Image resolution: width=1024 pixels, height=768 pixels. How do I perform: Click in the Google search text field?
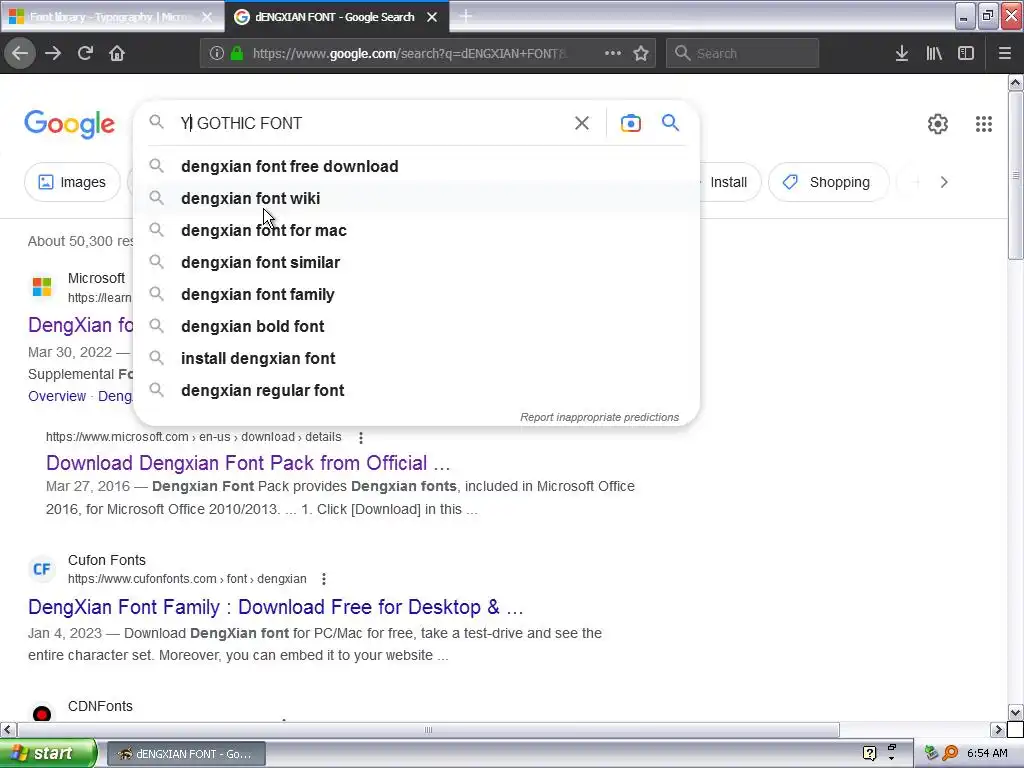(x=372, y=123)
